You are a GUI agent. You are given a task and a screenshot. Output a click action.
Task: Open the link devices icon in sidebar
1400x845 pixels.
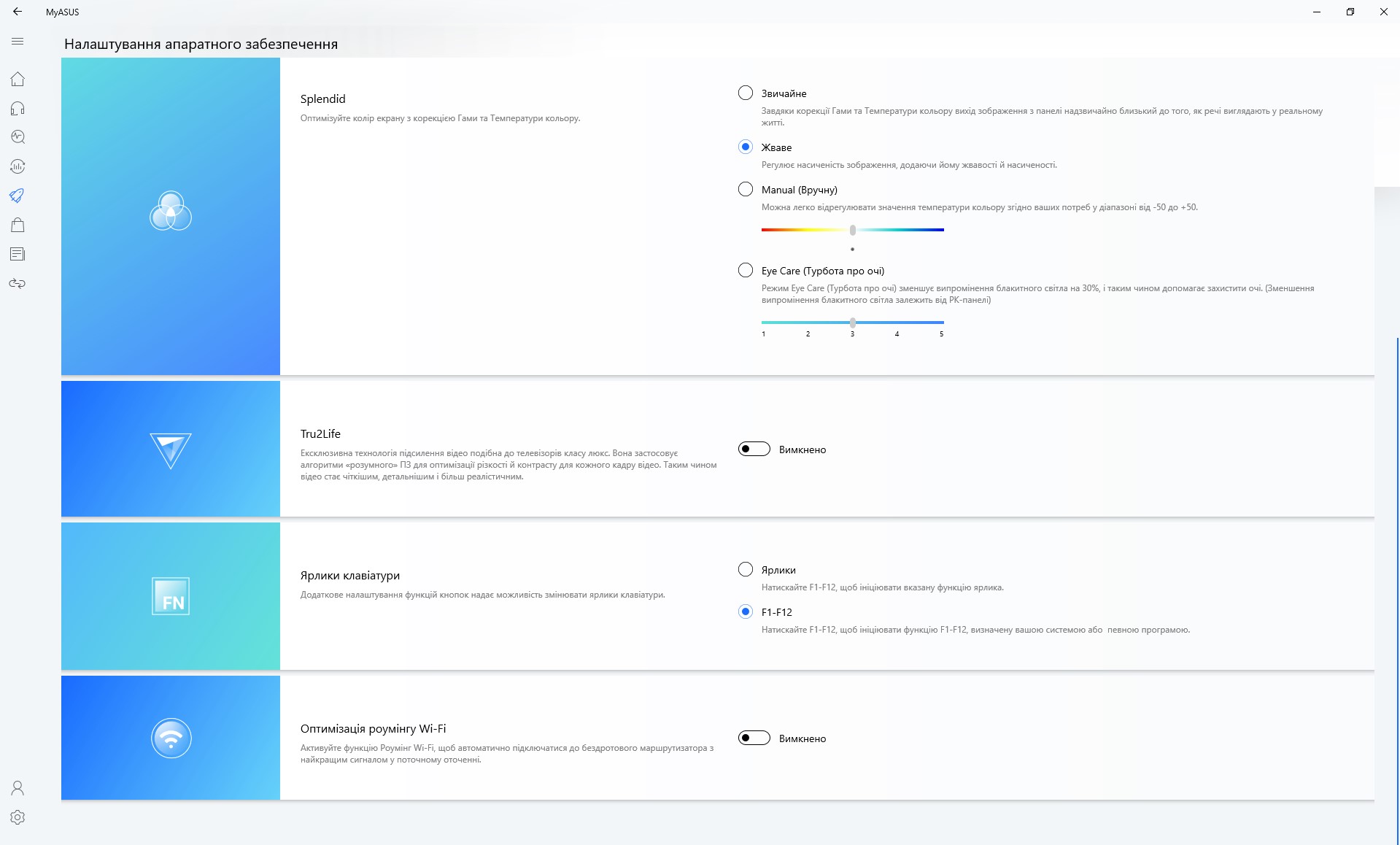[18, 283]
